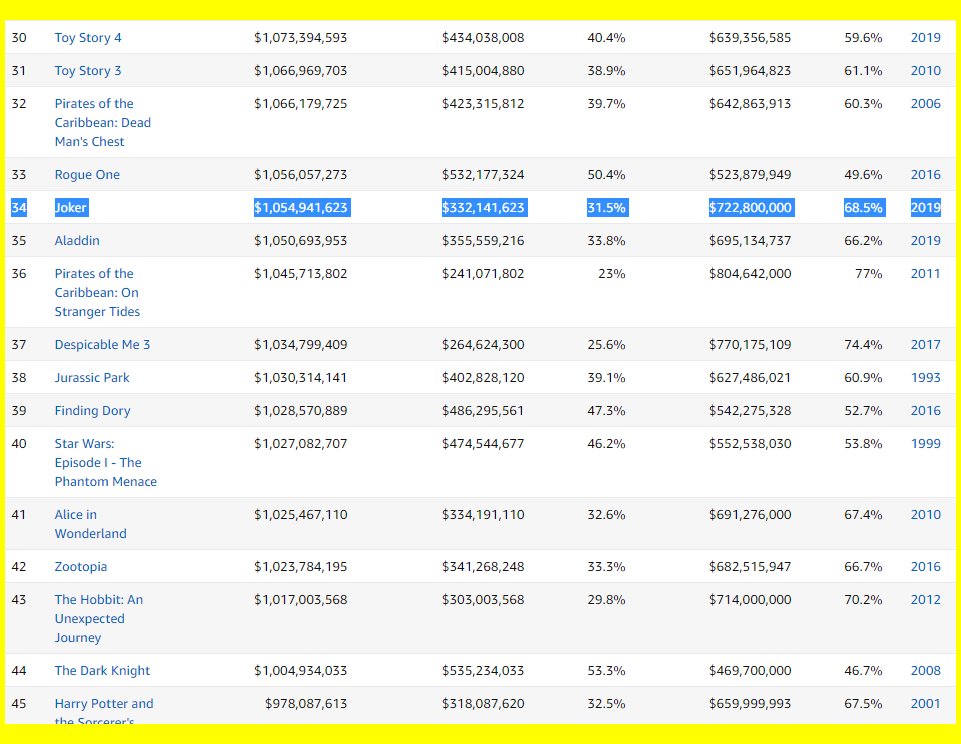Select the 2006 year link
Screen dimensions: 961x744
925,104
